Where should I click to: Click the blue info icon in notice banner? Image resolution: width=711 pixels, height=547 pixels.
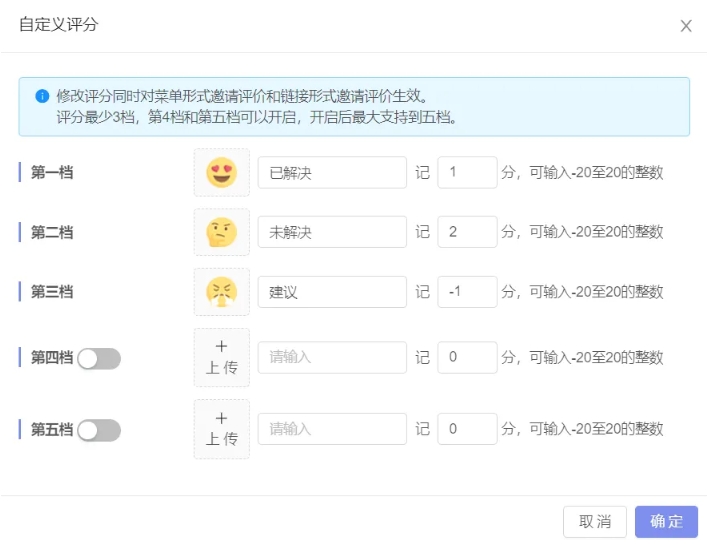[42, 96]
